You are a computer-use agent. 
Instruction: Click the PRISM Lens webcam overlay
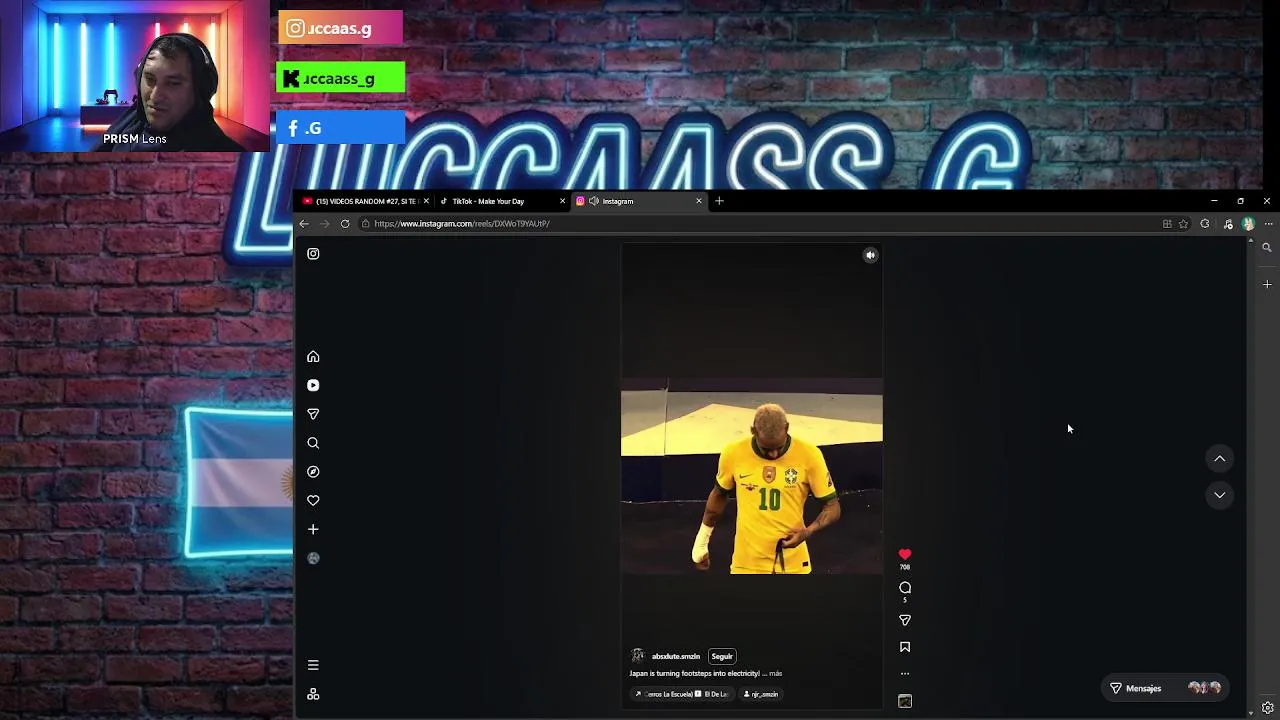tap(135, 75)
